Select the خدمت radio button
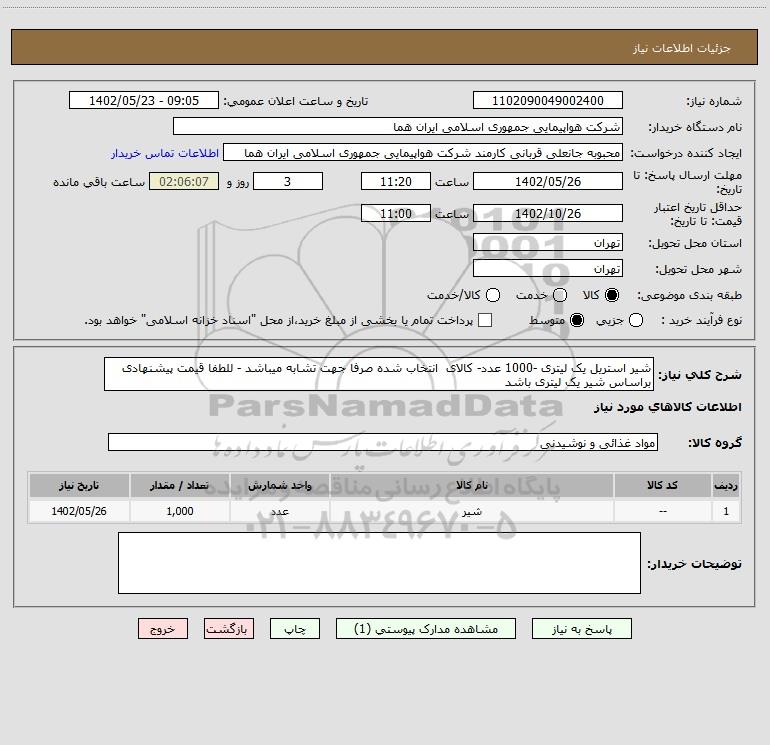This screenshot has width=770, height=745. click(x=560, y=295)
